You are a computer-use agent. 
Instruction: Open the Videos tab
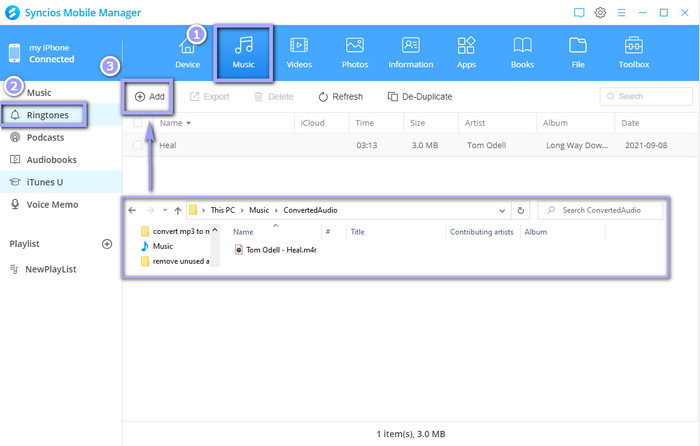click(x=299, y=53)
